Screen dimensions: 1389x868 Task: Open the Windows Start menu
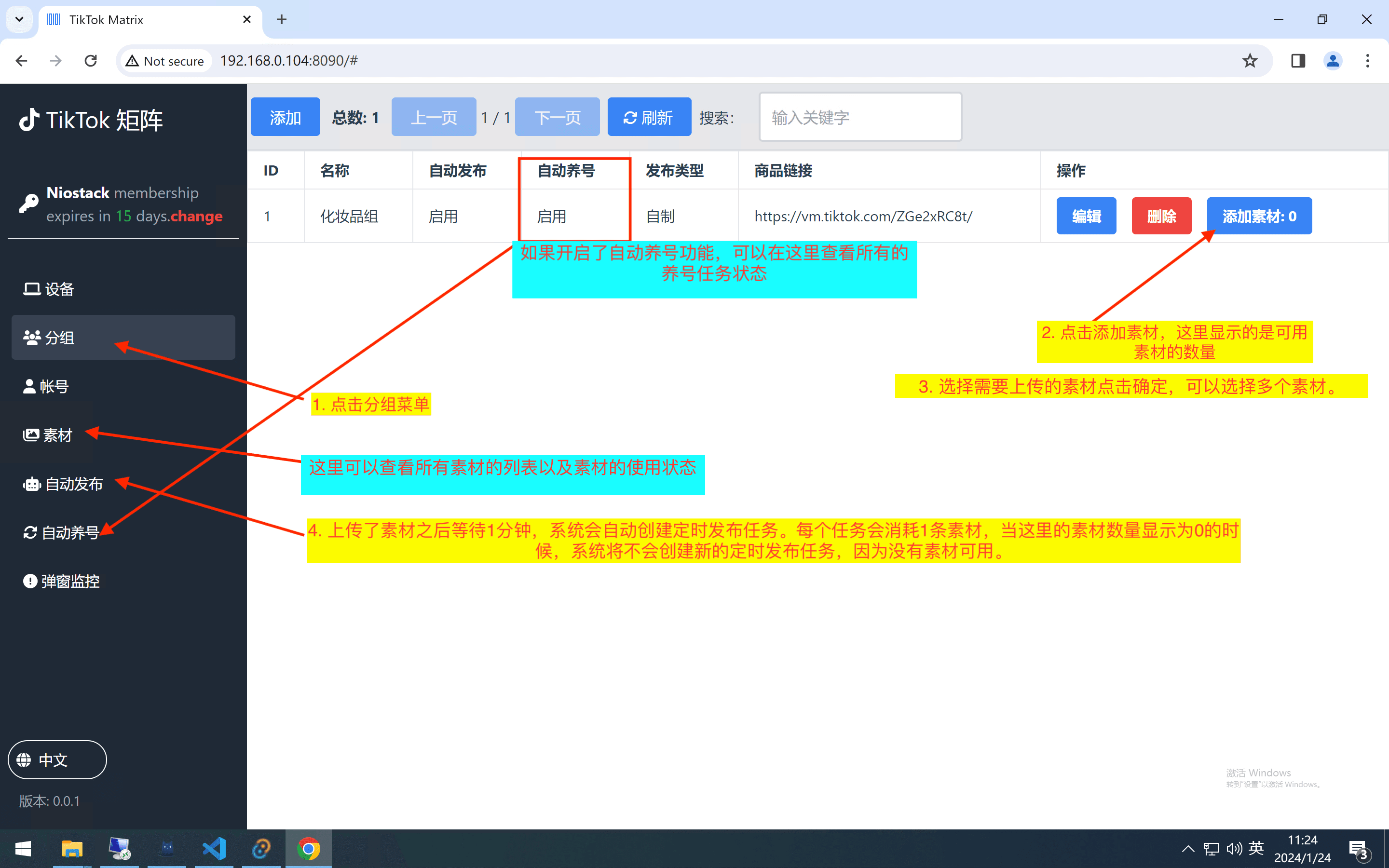pyautogui.click(x=23, y=849)
